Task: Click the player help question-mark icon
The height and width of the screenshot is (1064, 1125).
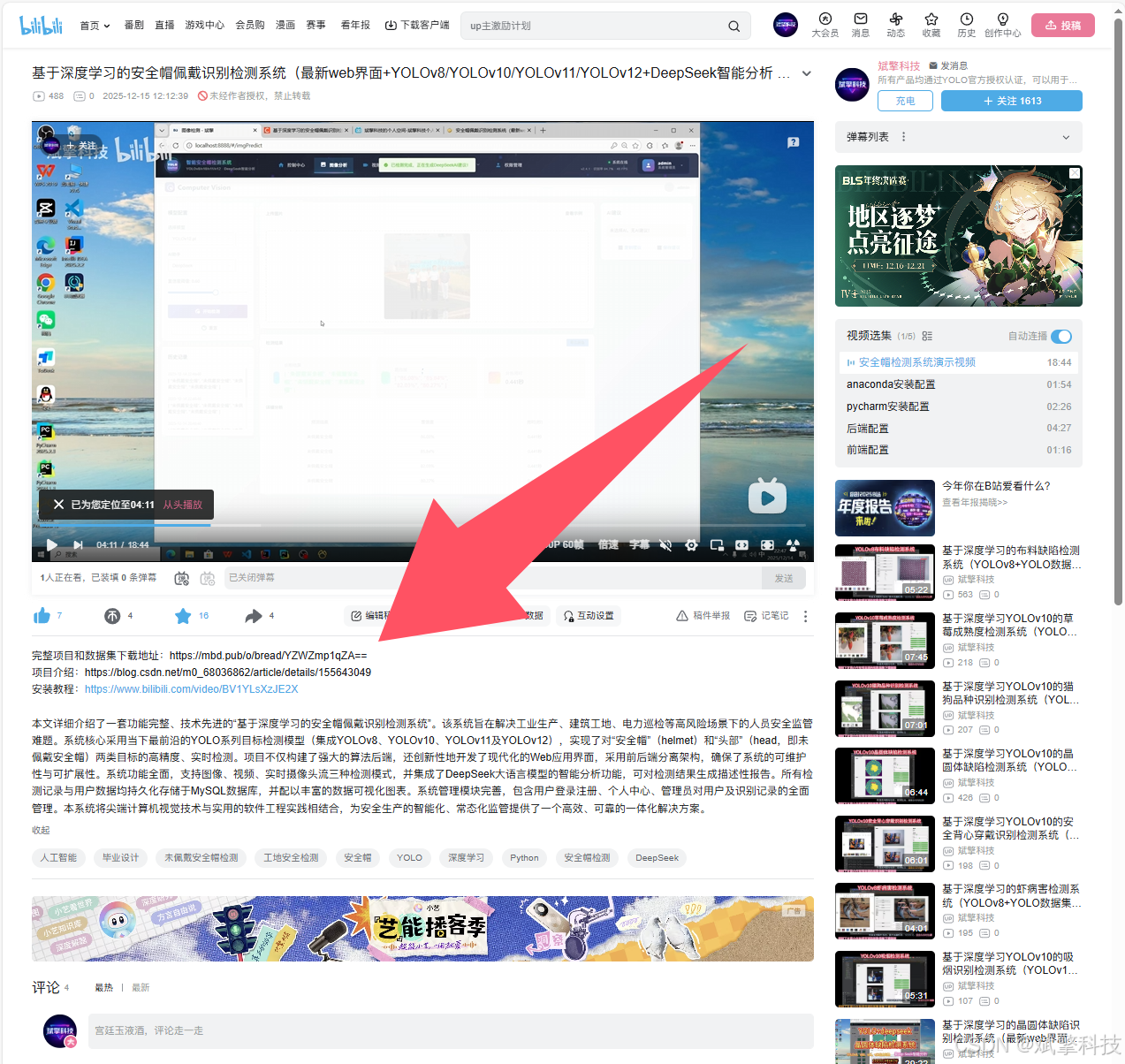Action: coord(794,141)
